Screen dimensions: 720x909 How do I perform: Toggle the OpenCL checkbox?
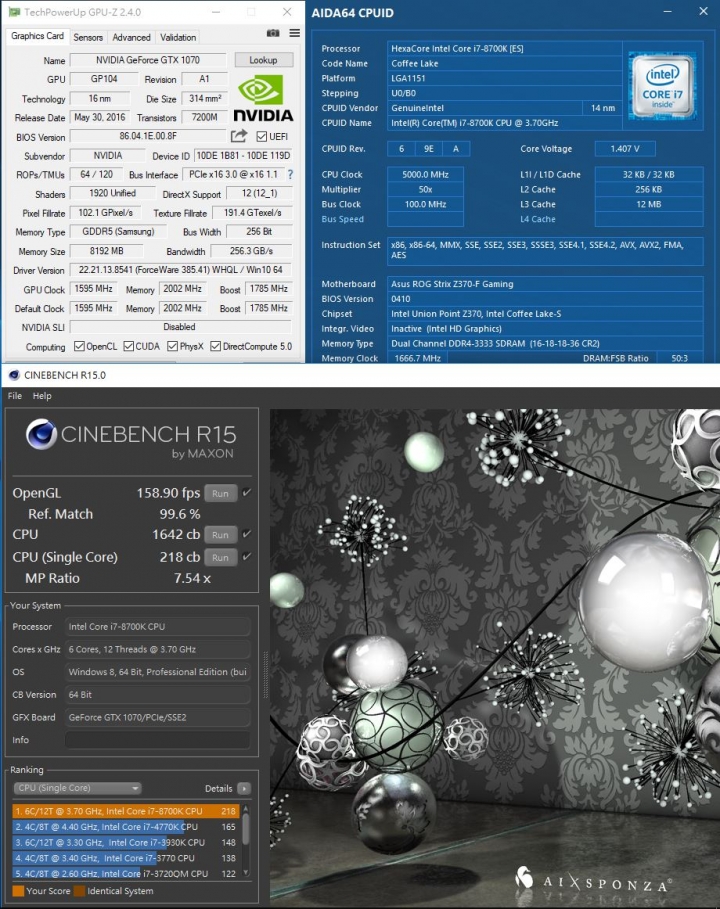[x=79, y=346]
